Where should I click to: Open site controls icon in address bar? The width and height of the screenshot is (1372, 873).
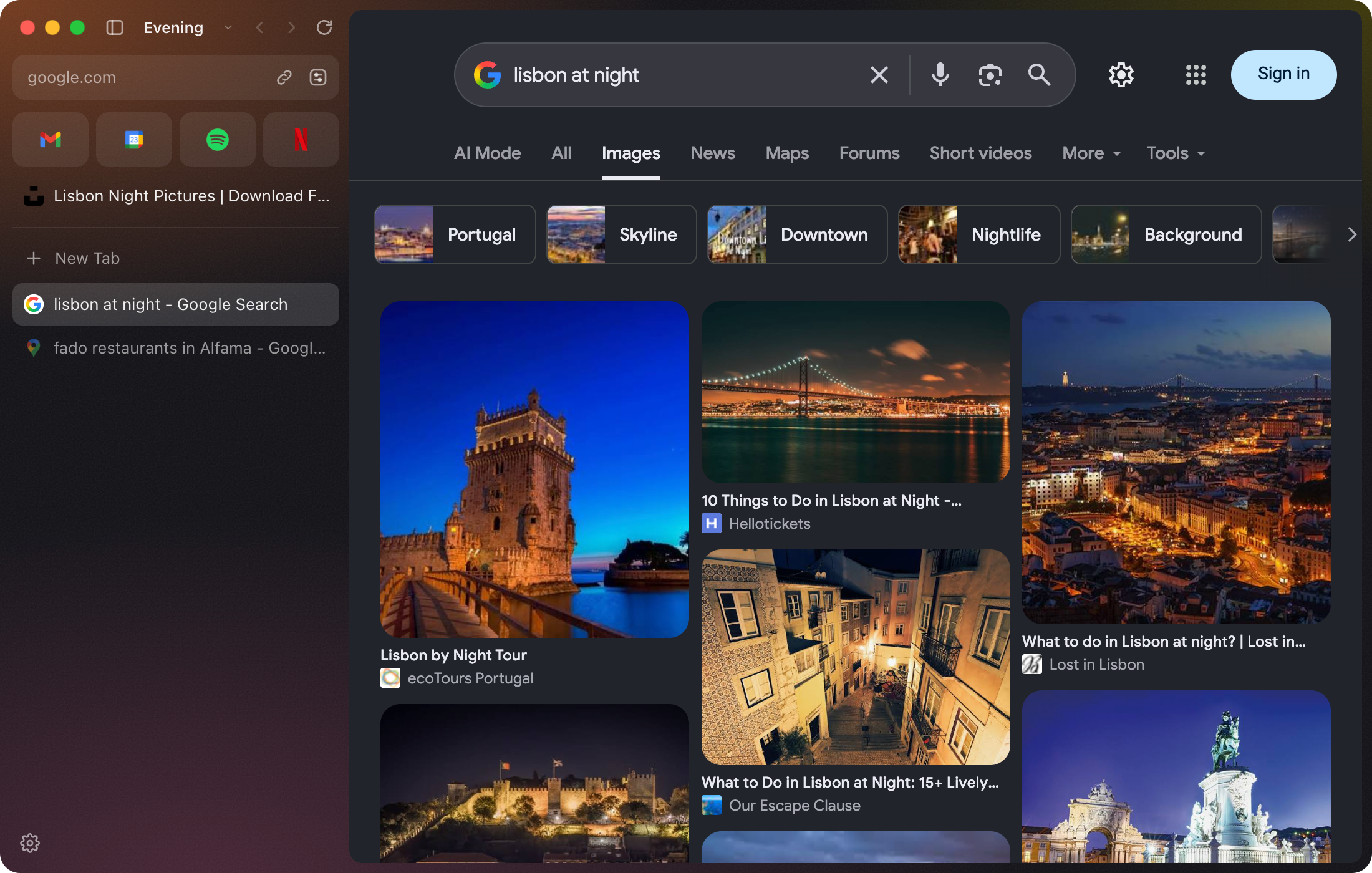(318, 77)
